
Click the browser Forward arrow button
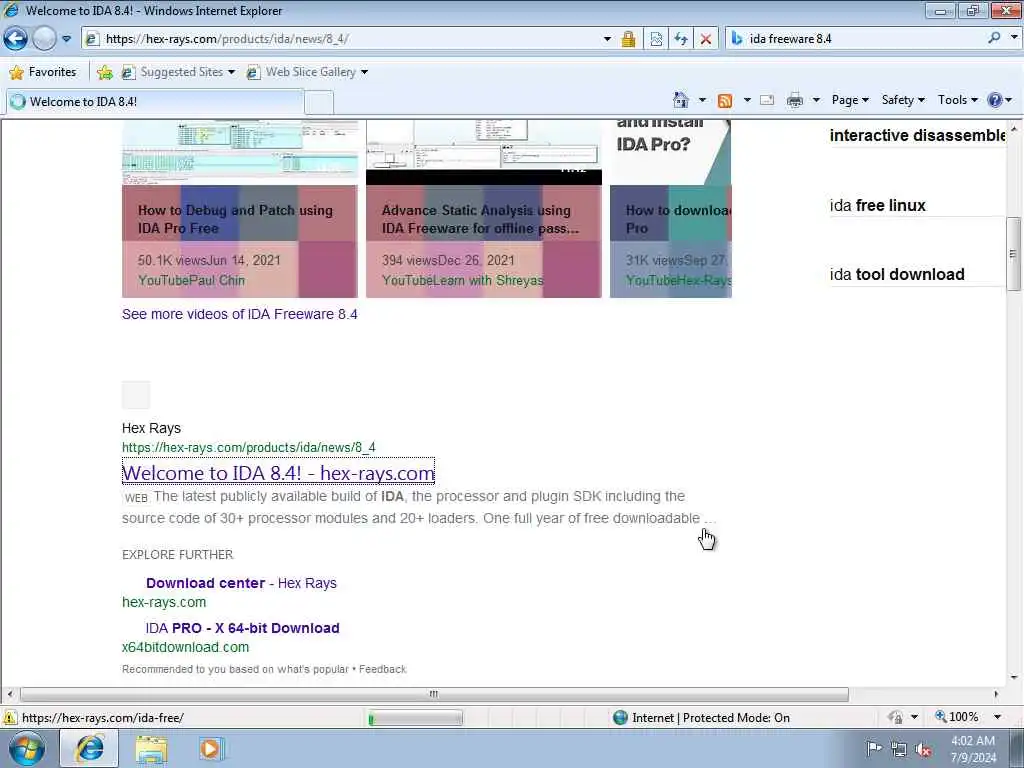point(44,39)
